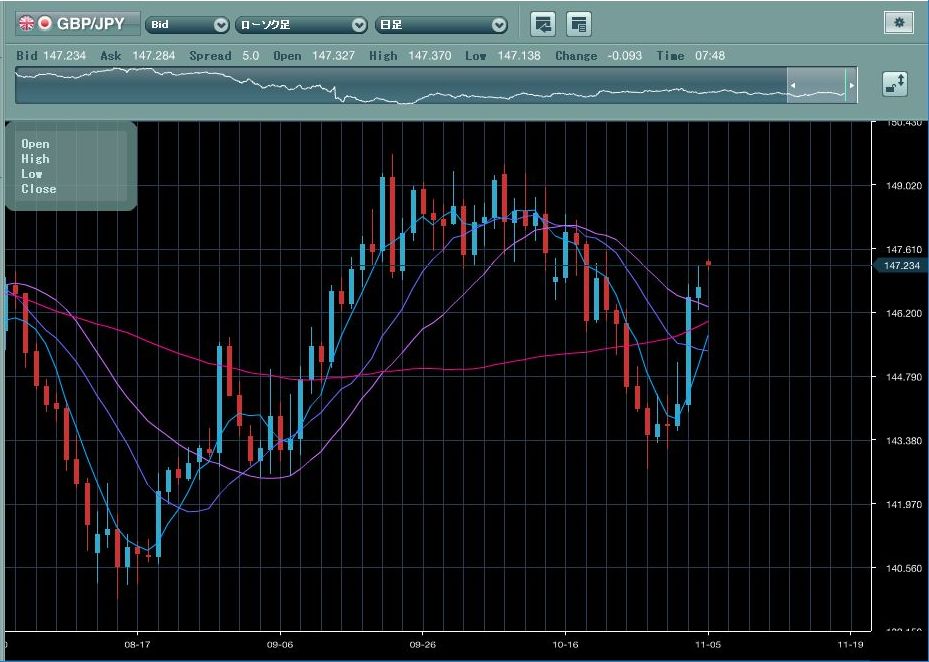Click the chart import arrow icon
Screen dimensions: 929x662
click(x=543, y=24)
